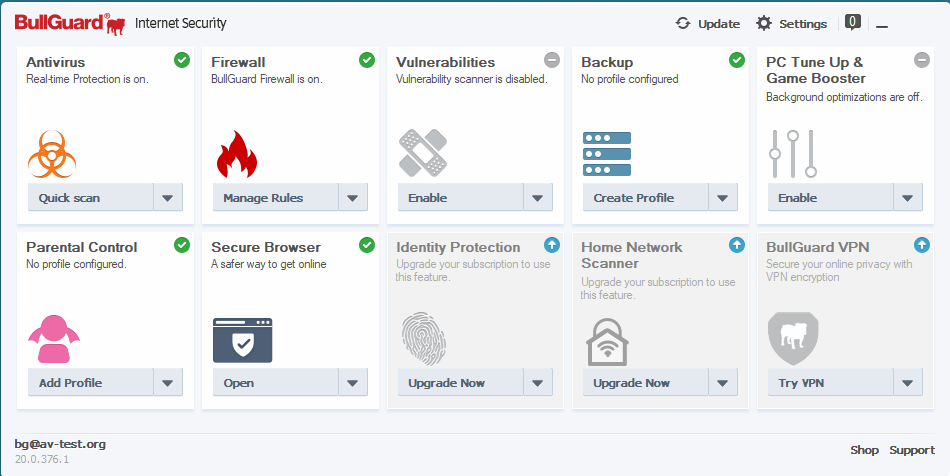The image size is (950, 476).
Task: Click the Antivirus green check status indicator
Action: click(x=182, y=60)
